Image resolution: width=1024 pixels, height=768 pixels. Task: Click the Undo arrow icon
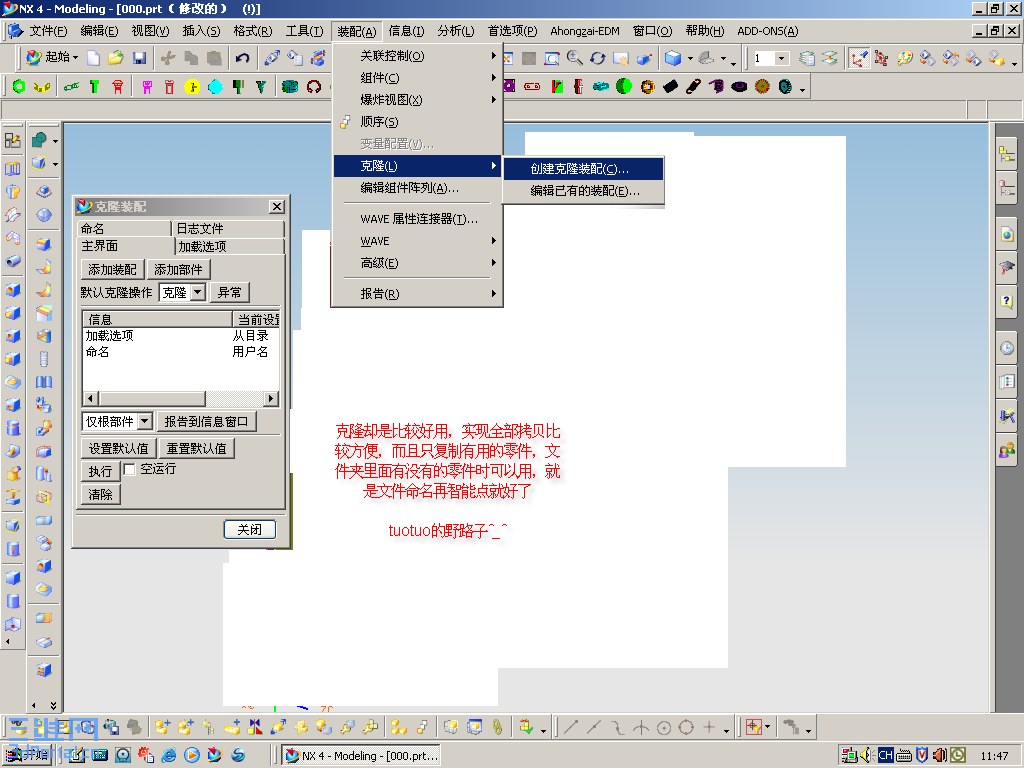242,58
